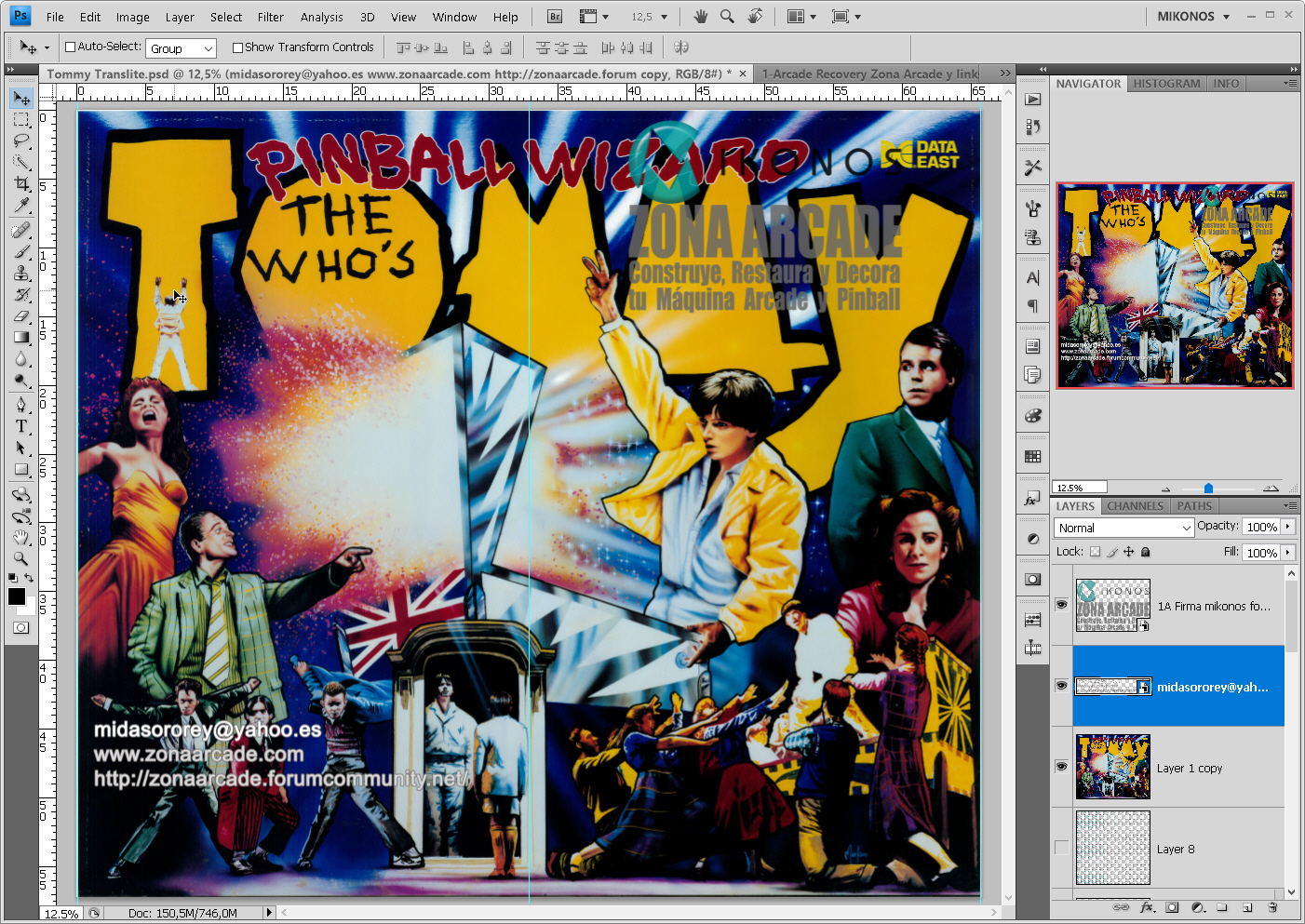The height and width of the screenshot is (924, 1305).
Task: Open the Add layer style fx button
Action: (x=1147, y=907)
